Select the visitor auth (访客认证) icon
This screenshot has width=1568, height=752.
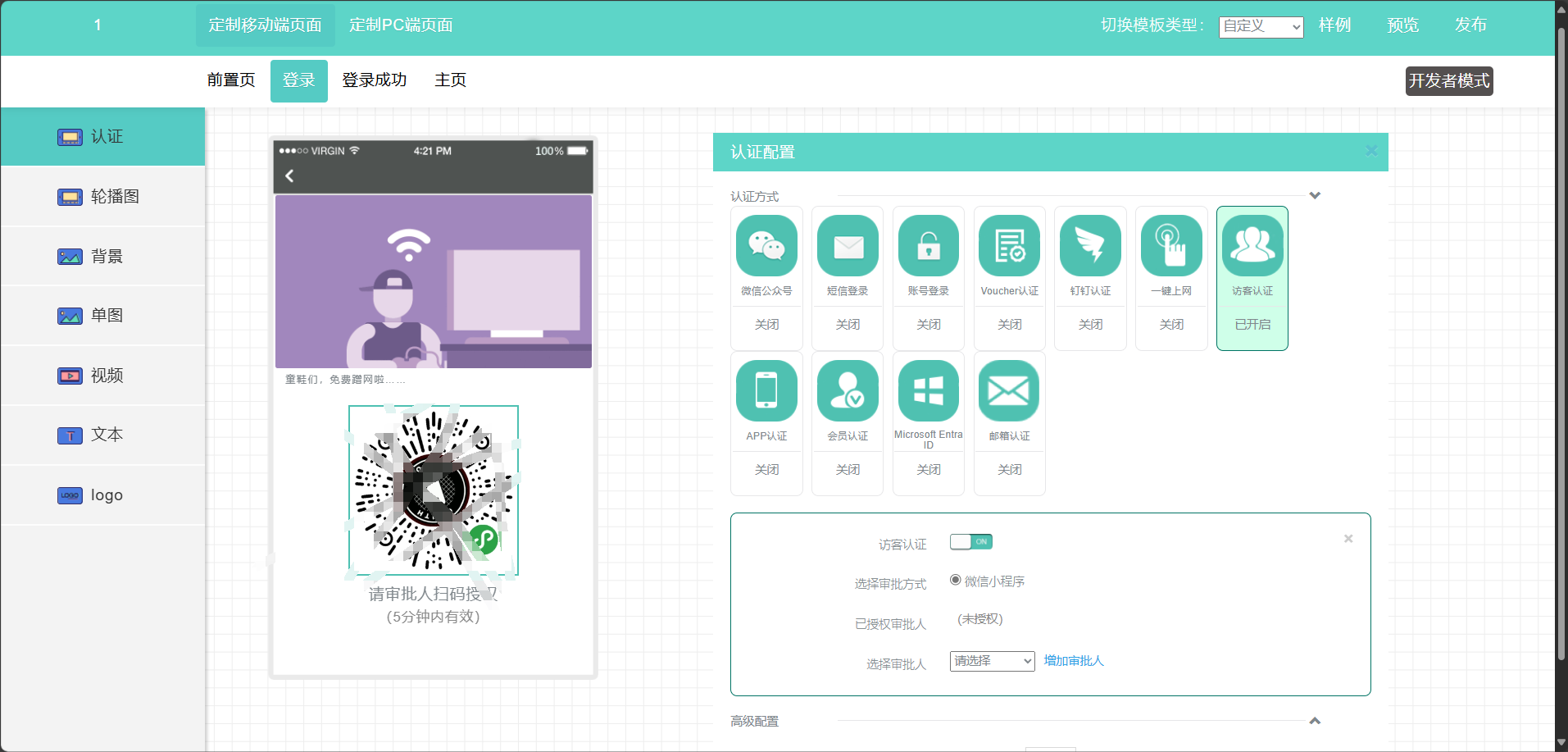pos(1252,245)
